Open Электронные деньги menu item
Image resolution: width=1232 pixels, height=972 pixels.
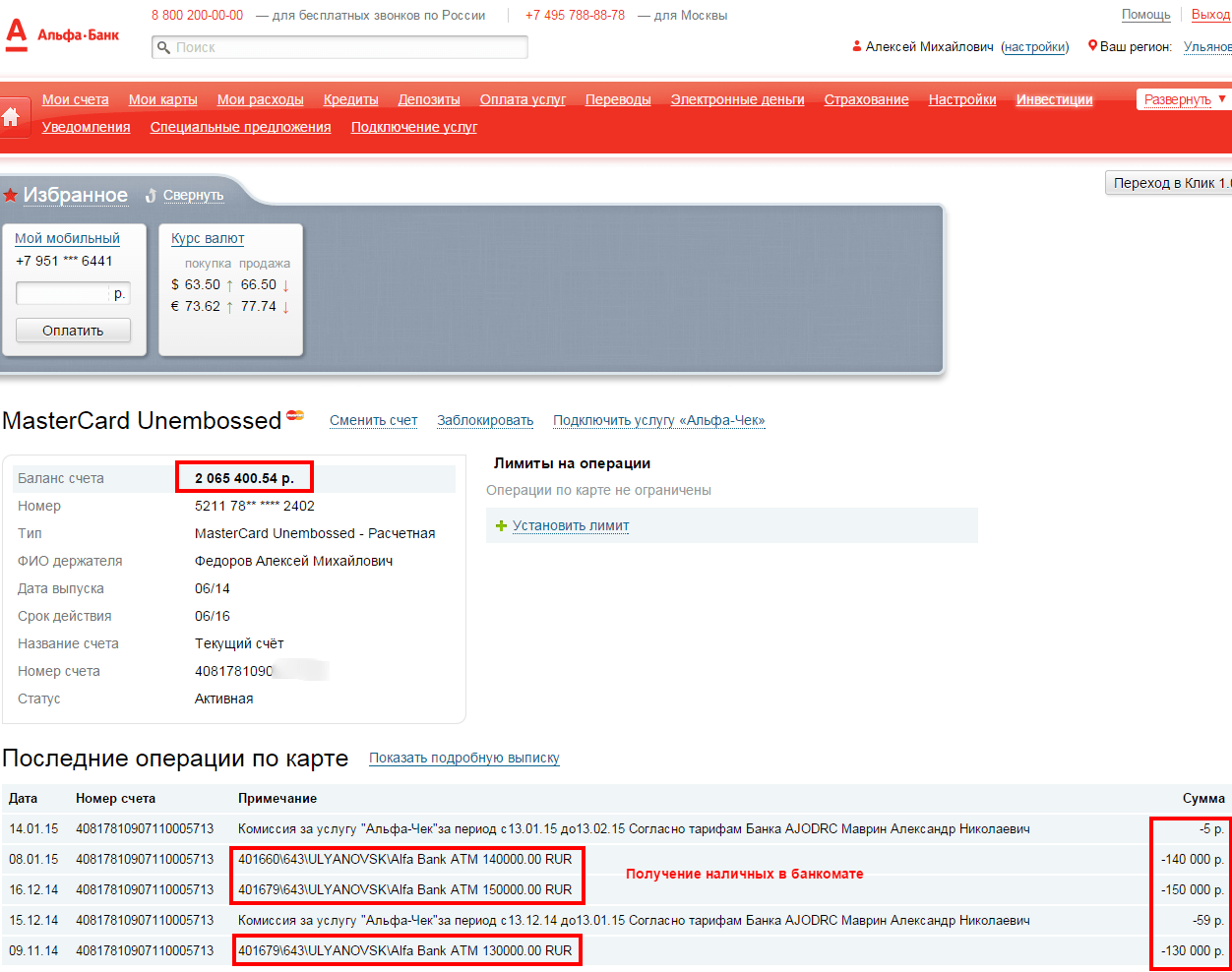(x=738, y=99)
